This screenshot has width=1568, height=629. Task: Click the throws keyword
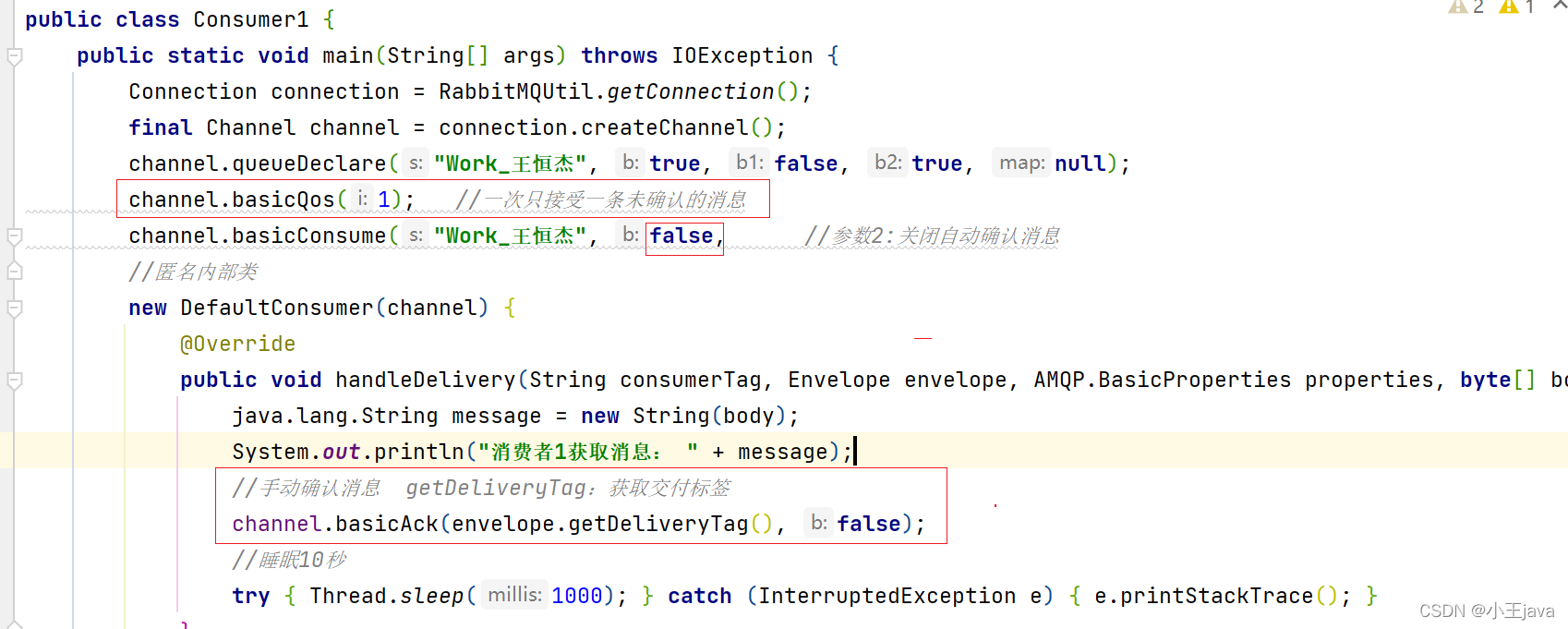pos(619,55)
